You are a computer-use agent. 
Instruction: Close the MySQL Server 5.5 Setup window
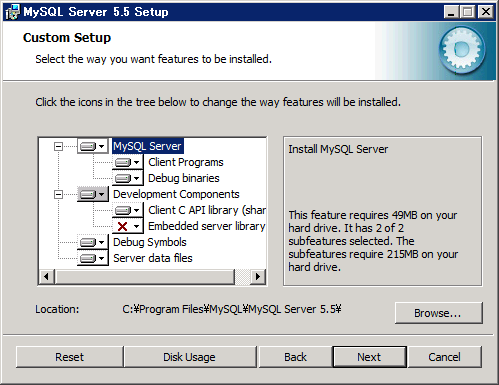[486, 12]
